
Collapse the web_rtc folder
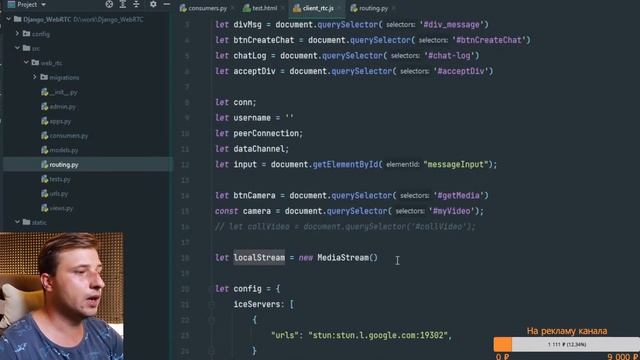[x=26, y=62]
